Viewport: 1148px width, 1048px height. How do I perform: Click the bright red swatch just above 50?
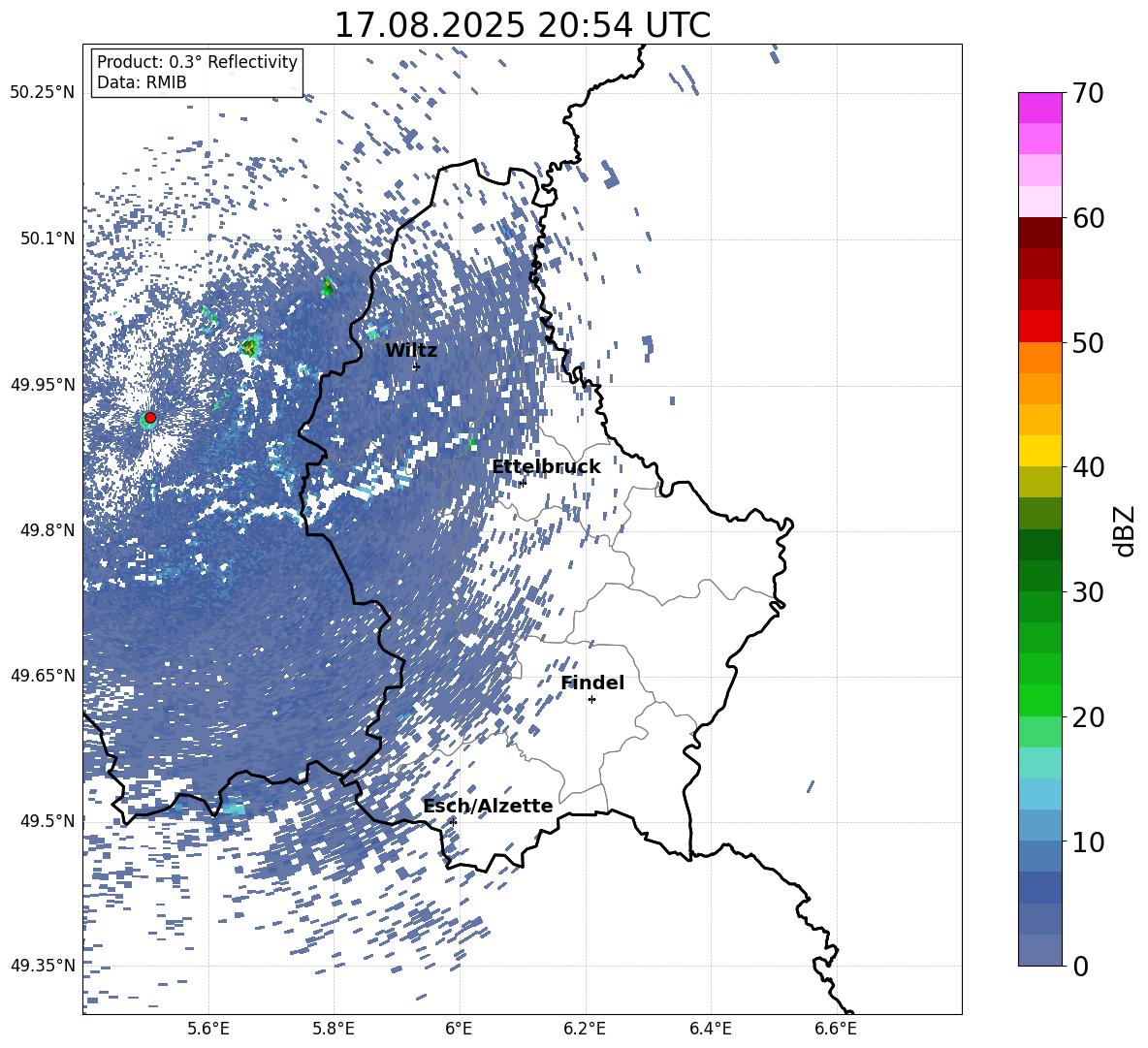pos(1040,327)
